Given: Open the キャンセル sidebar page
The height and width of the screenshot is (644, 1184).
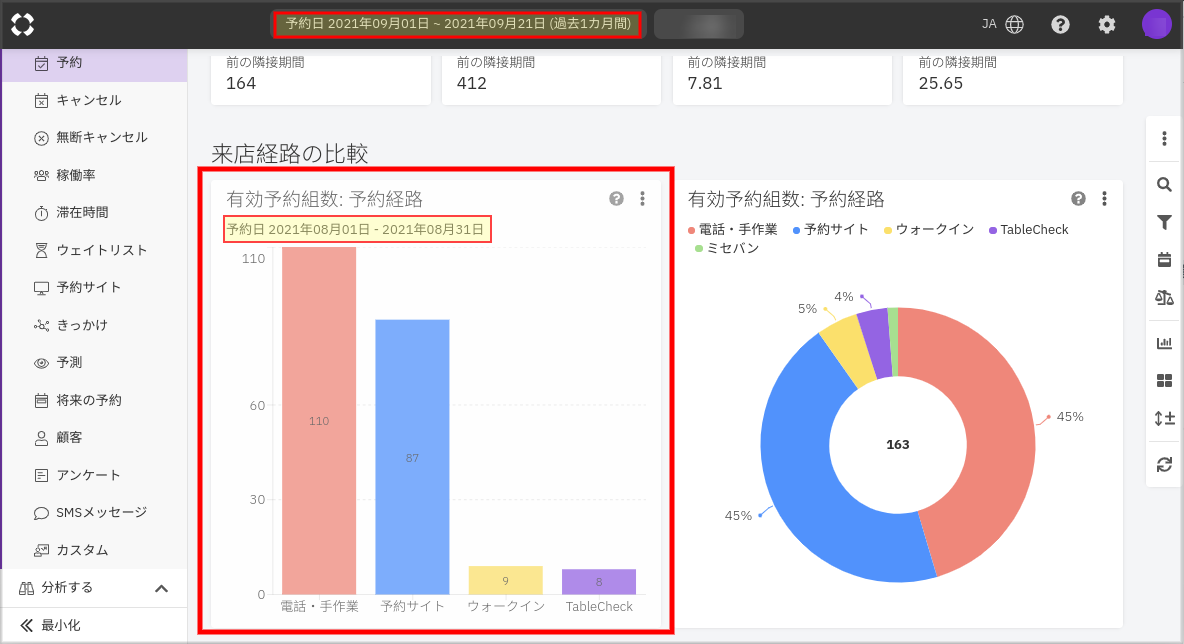Looking at the screenshot, I should pyautogui.click(x=89, y=100).
